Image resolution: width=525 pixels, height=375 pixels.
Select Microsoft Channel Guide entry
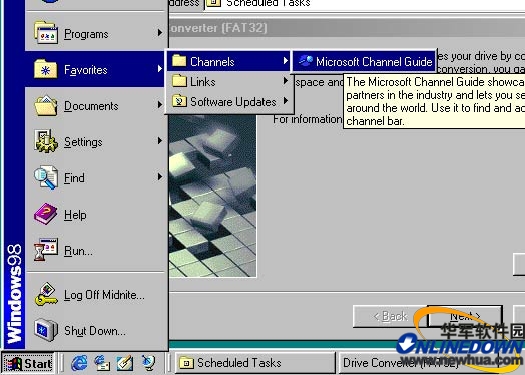(364, 61)
